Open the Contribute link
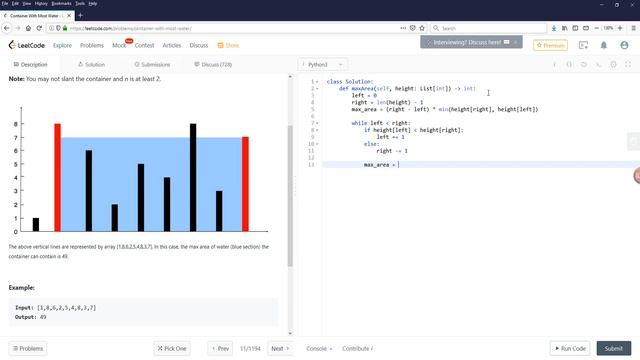 (358, 349)
